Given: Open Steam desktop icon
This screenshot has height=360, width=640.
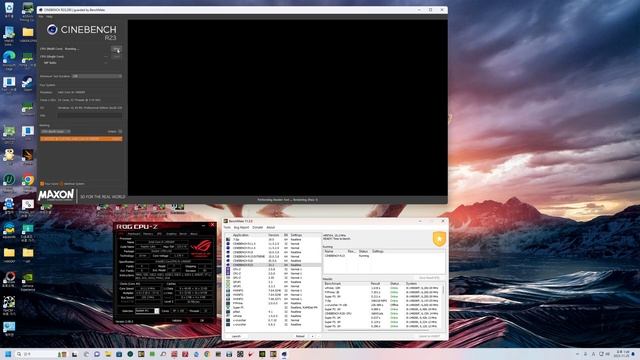Looking at the screenshot, I should point(27,84).
